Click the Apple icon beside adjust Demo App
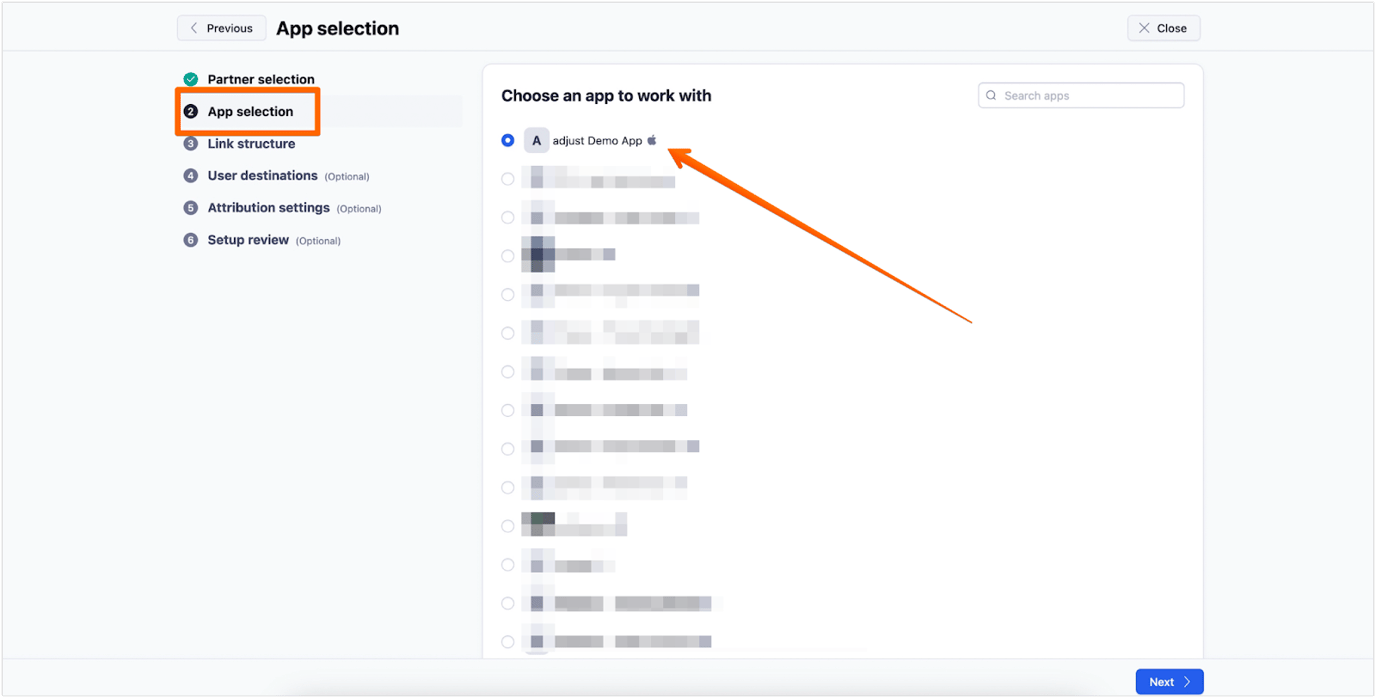The height and width of the screenshot is (698, 1376). coord(652,140)
